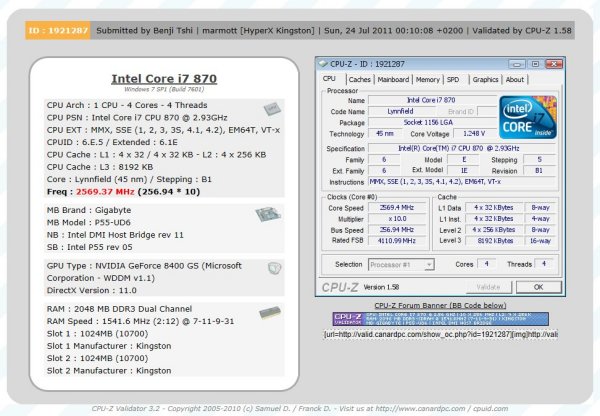Click the Level 2 value 4 x 256 KBytes
Image resolution: width=600 pixels, height=416 pixels.
point(494,230)
